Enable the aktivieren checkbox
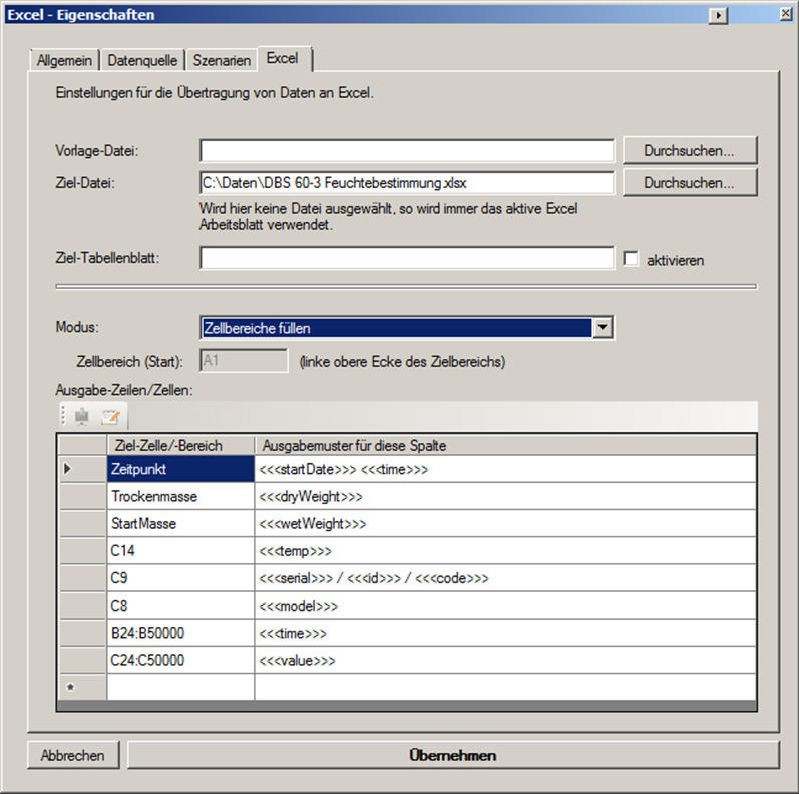Viewport: 799px width, 794px height. pyautogui.click(x=631, y=259)
